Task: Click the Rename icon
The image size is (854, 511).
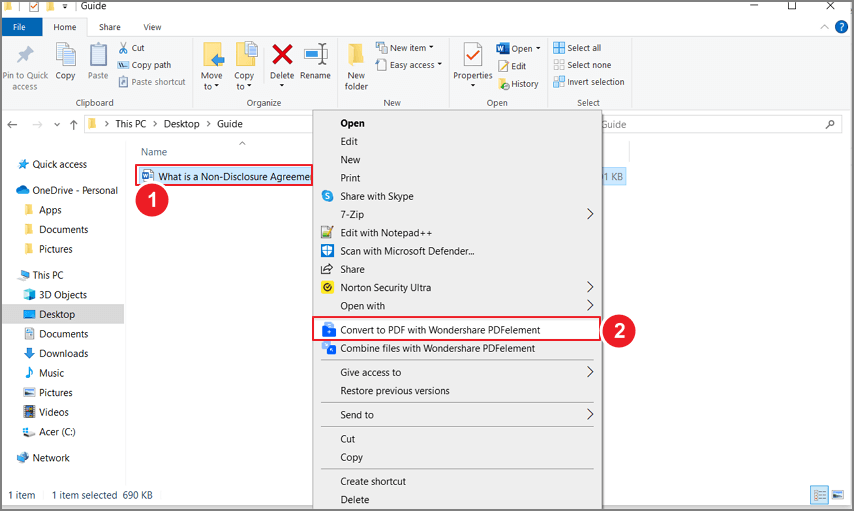Action: [x=316, y=54]
